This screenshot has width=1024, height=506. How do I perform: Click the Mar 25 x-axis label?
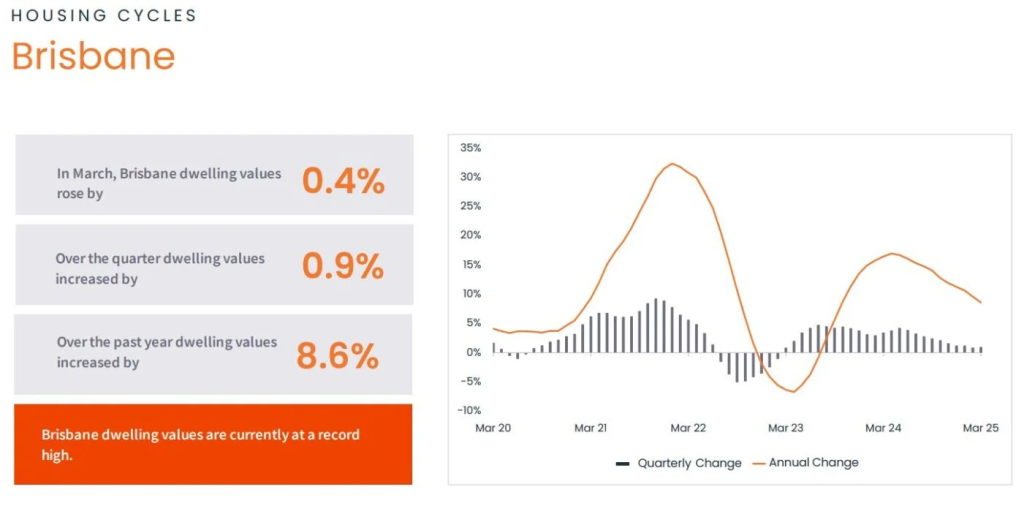(x=980, y=428)
